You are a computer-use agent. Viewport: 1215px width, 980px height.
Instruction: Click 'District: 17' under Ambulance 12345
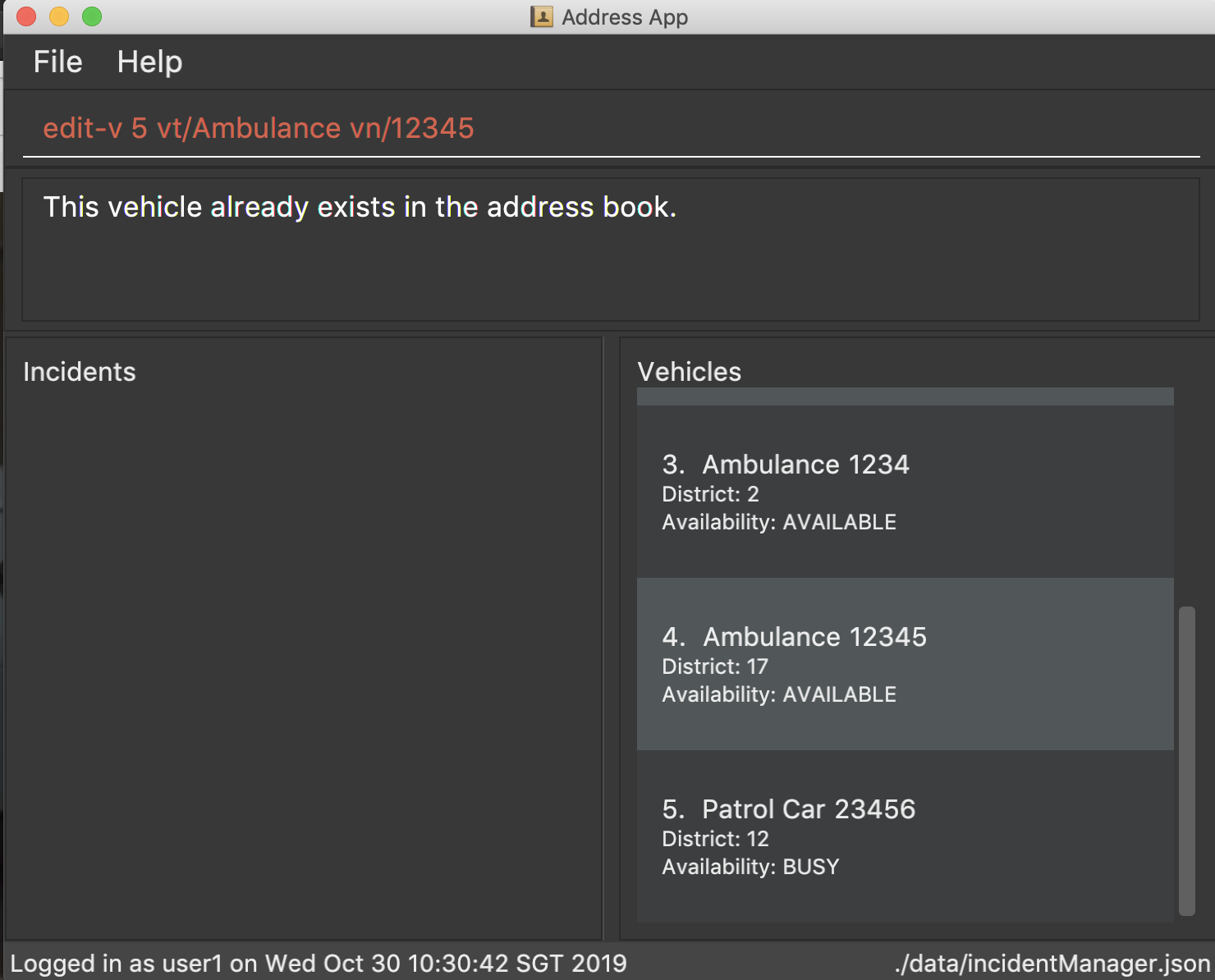pos(715,666)
